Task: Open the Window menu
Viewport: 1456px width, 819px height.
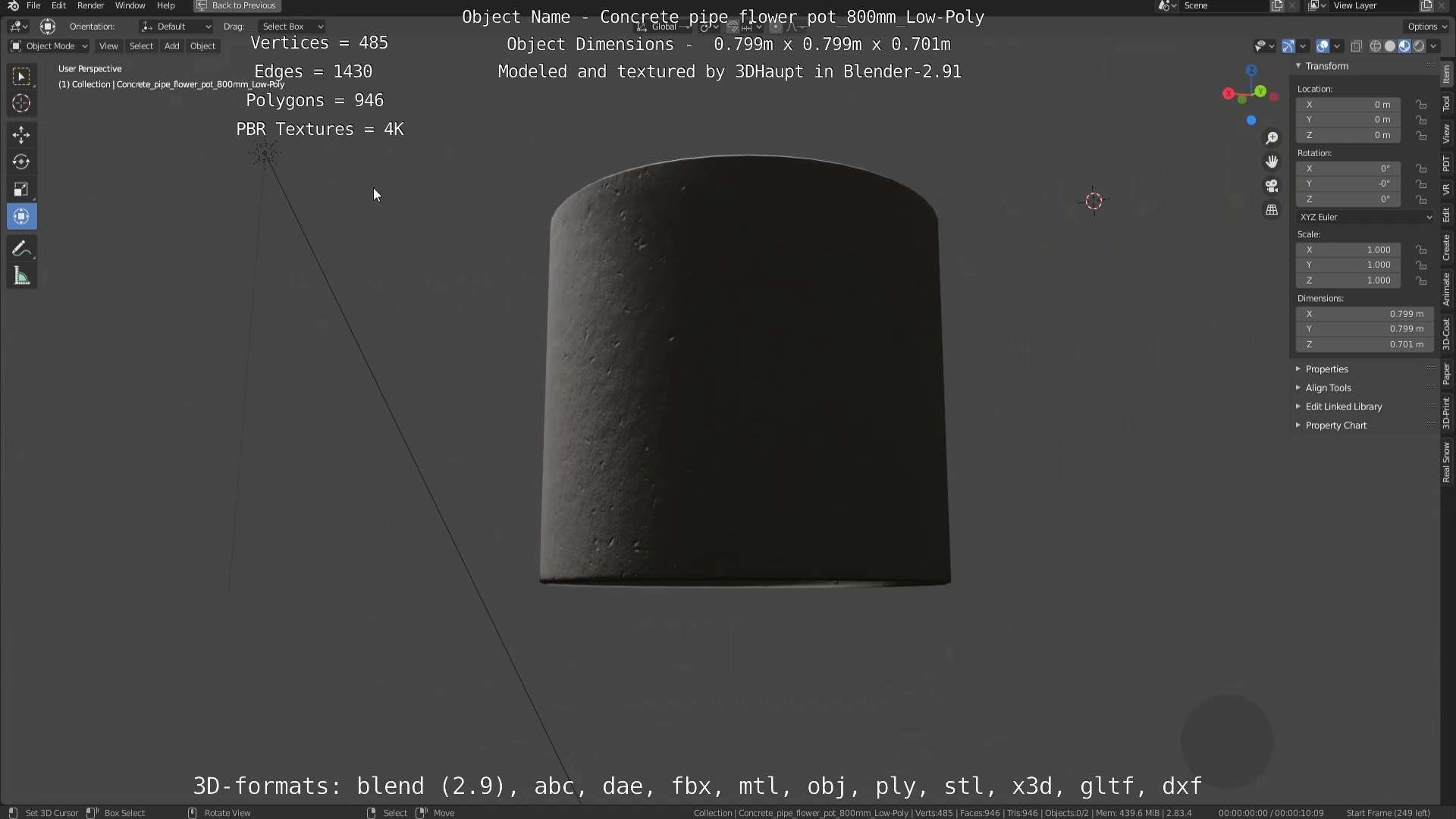Action: (130, 5)
